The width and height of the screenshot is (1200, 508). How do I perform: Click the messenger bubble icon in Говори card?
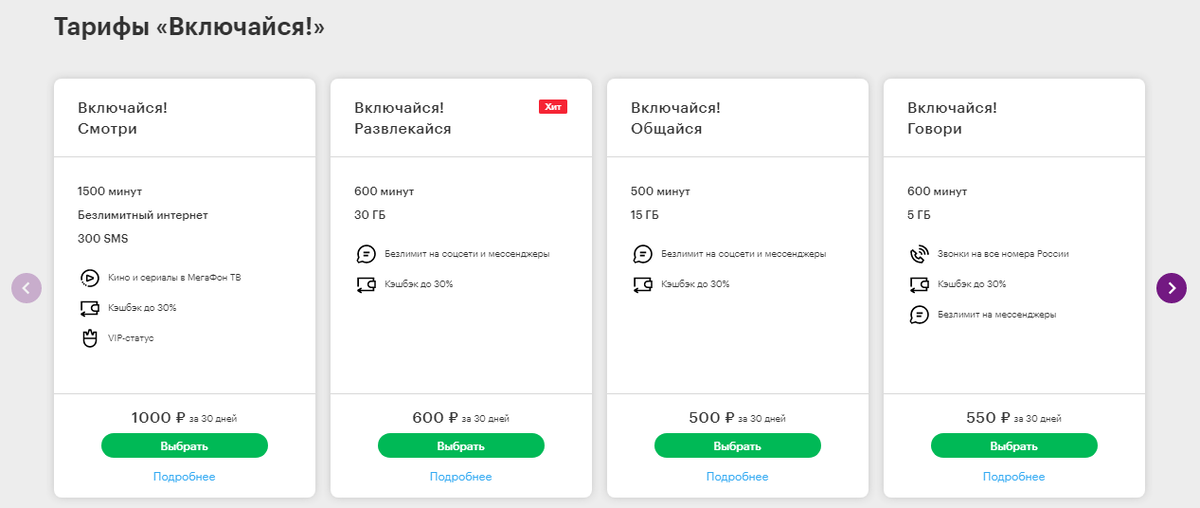click(919, 314)
